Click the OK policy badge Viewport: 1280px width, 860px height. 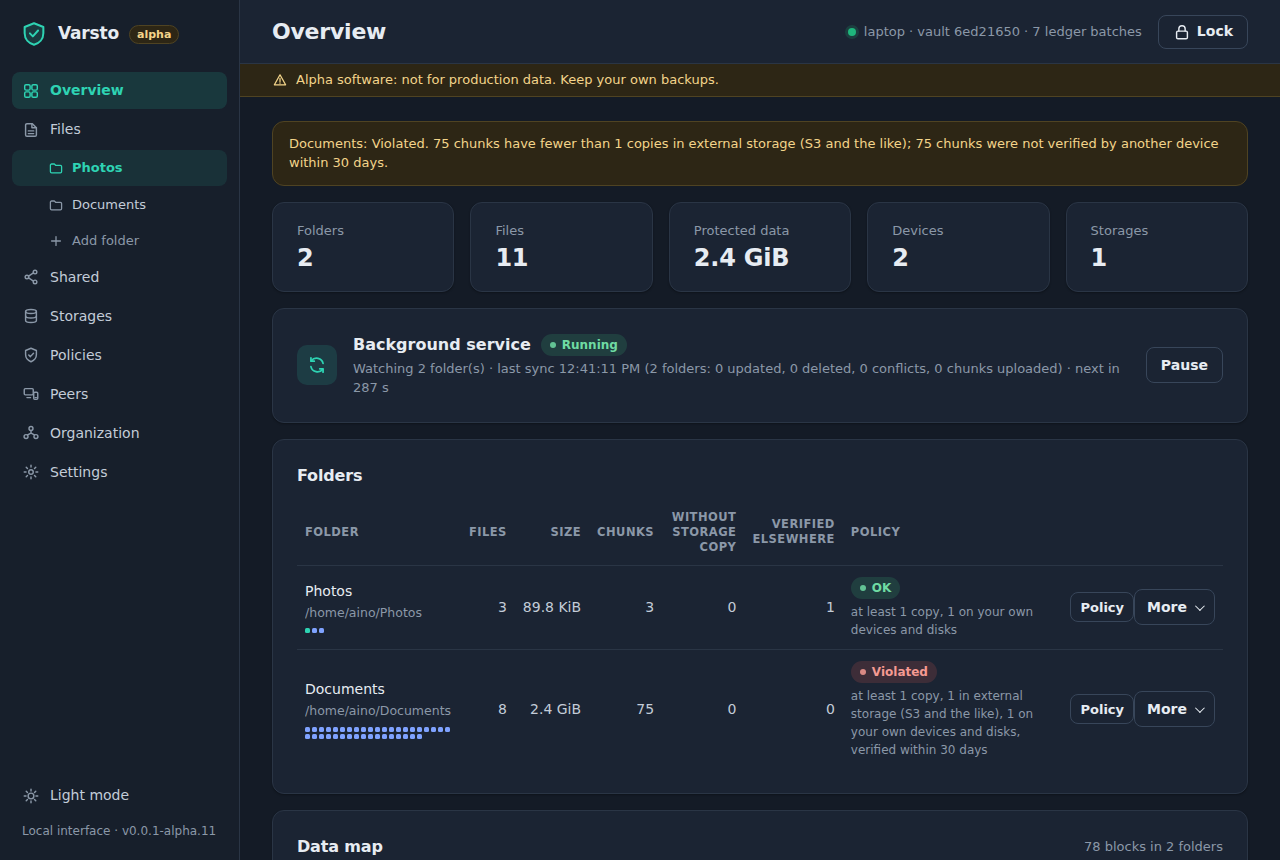tap(875, 588)
